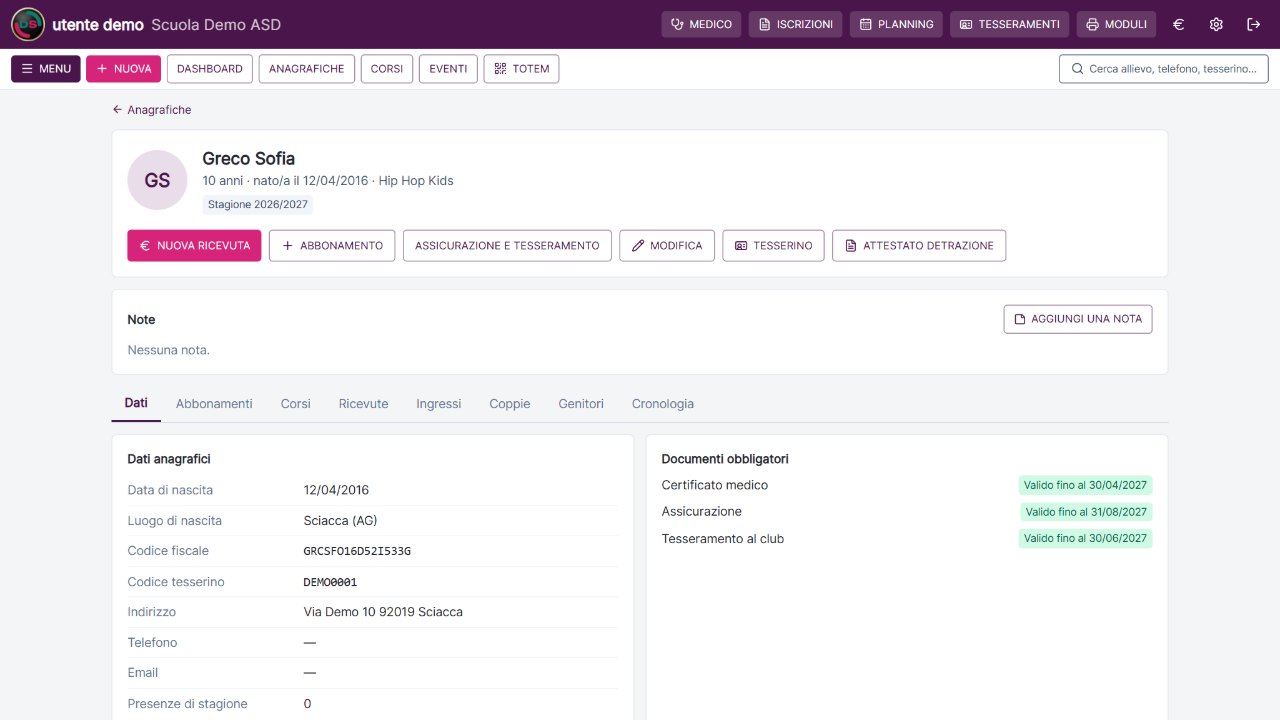Viewport: 1280px width, 720px height.
Task: Switch to the Ricevute tab
Action: [363, 404]
